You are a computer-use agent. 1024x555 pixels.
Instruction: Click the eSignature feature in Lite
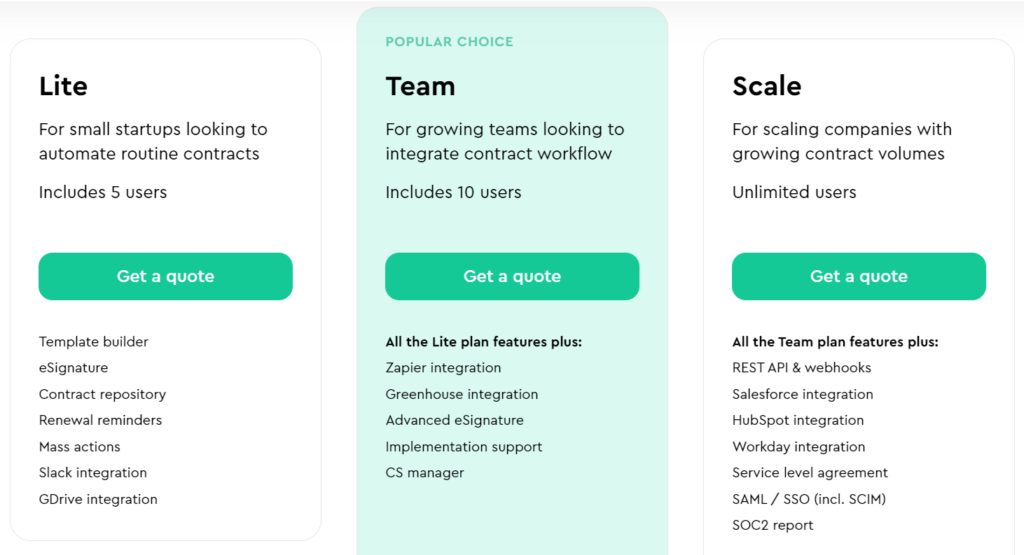73,368
